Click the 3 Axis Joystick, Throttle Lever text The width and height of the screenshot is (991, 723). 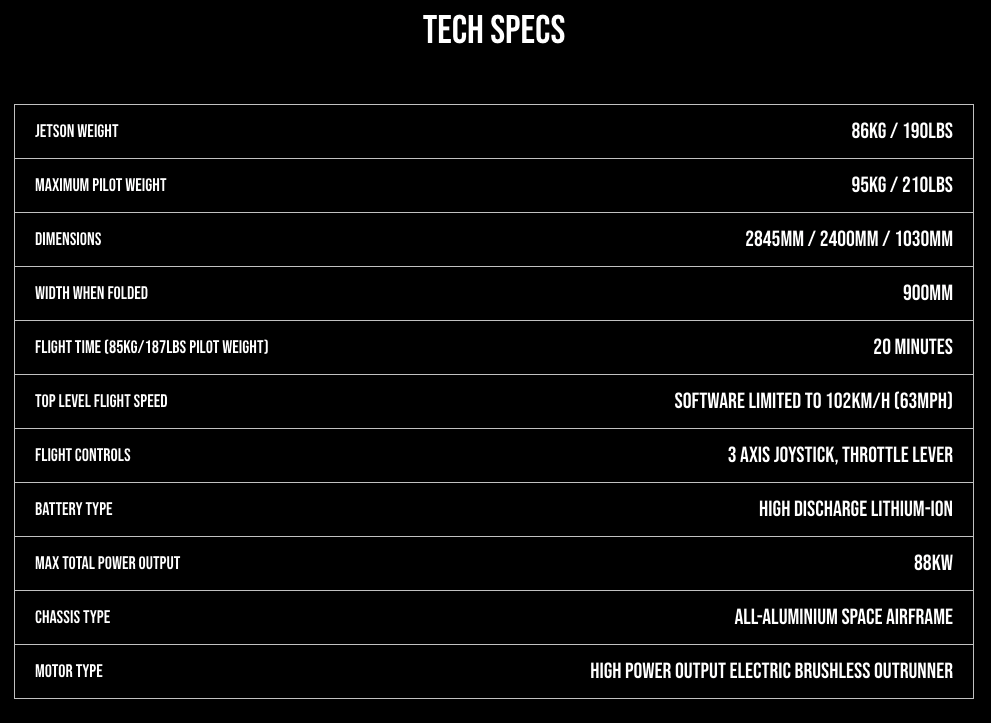pos(840,455)
